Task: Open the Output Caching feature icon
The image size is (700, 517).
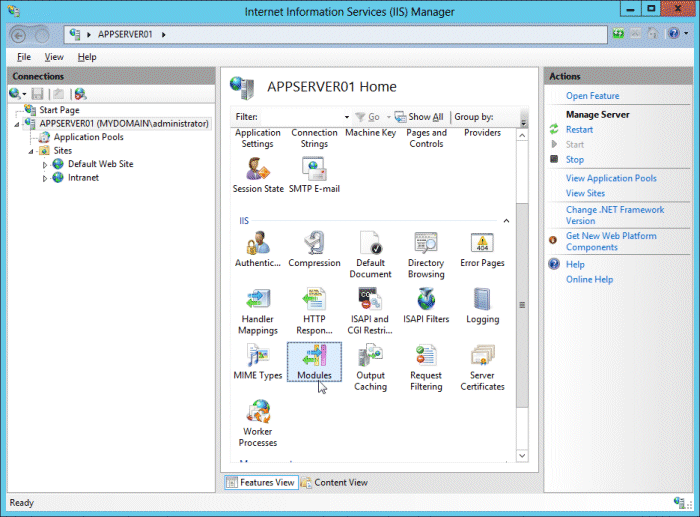Action: pyautogui.click(x=370, y=367)
